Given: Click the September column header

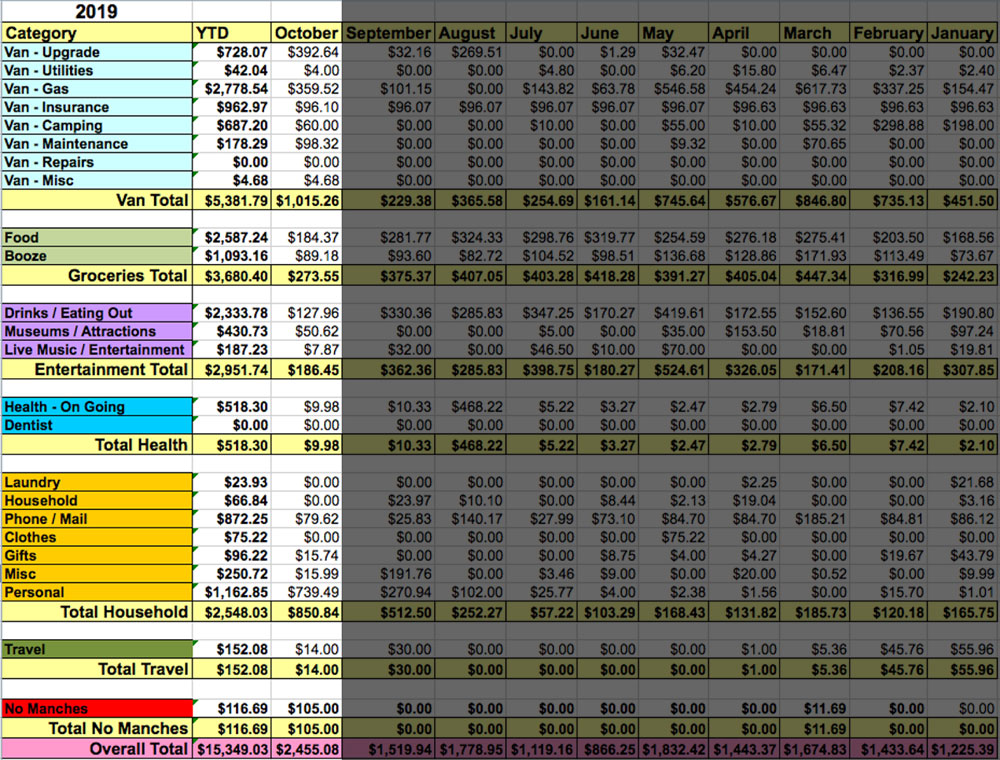Looking at the screenshot, I should 388,33.
